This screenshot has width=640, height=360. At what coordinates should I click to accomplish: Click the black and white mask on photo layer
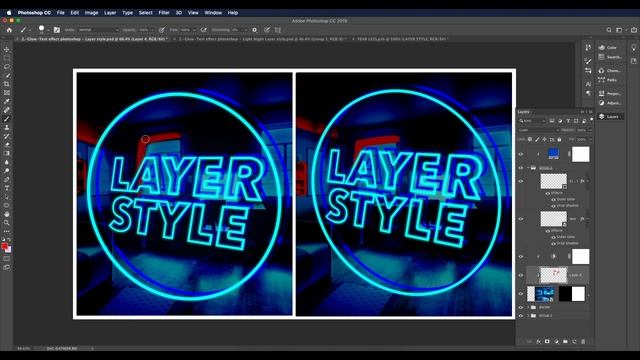(x=571, y=294)
